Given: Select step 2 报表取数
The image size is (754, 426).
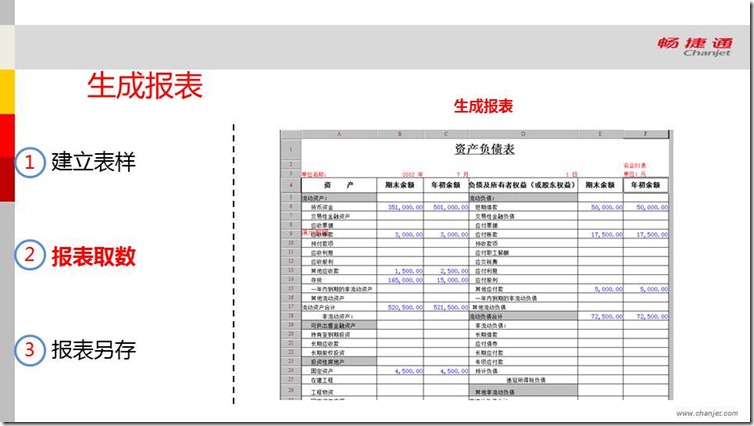Looking at the screenshot, I should pos(93,256).
